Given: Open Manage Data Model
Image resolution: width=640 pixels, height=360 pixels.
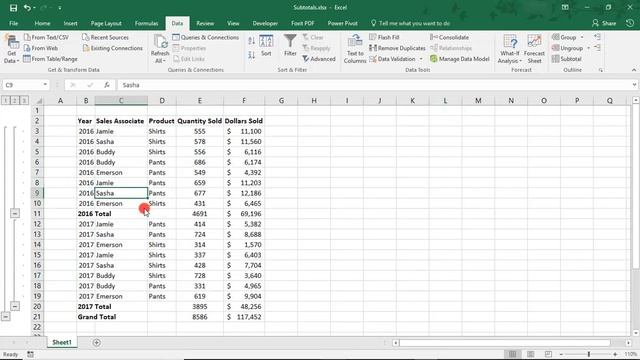Looking at the screenshot, I should coord(460,59).
